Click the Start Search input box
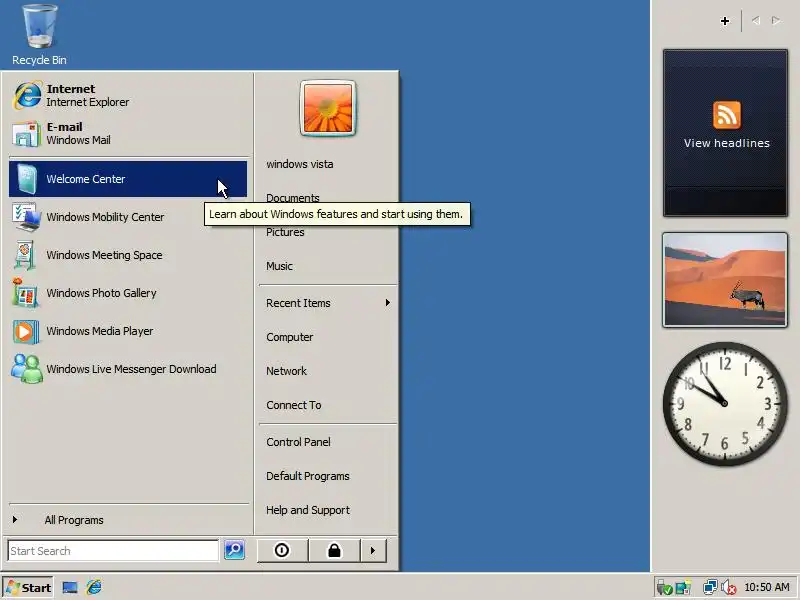 (x=113, y=551)
